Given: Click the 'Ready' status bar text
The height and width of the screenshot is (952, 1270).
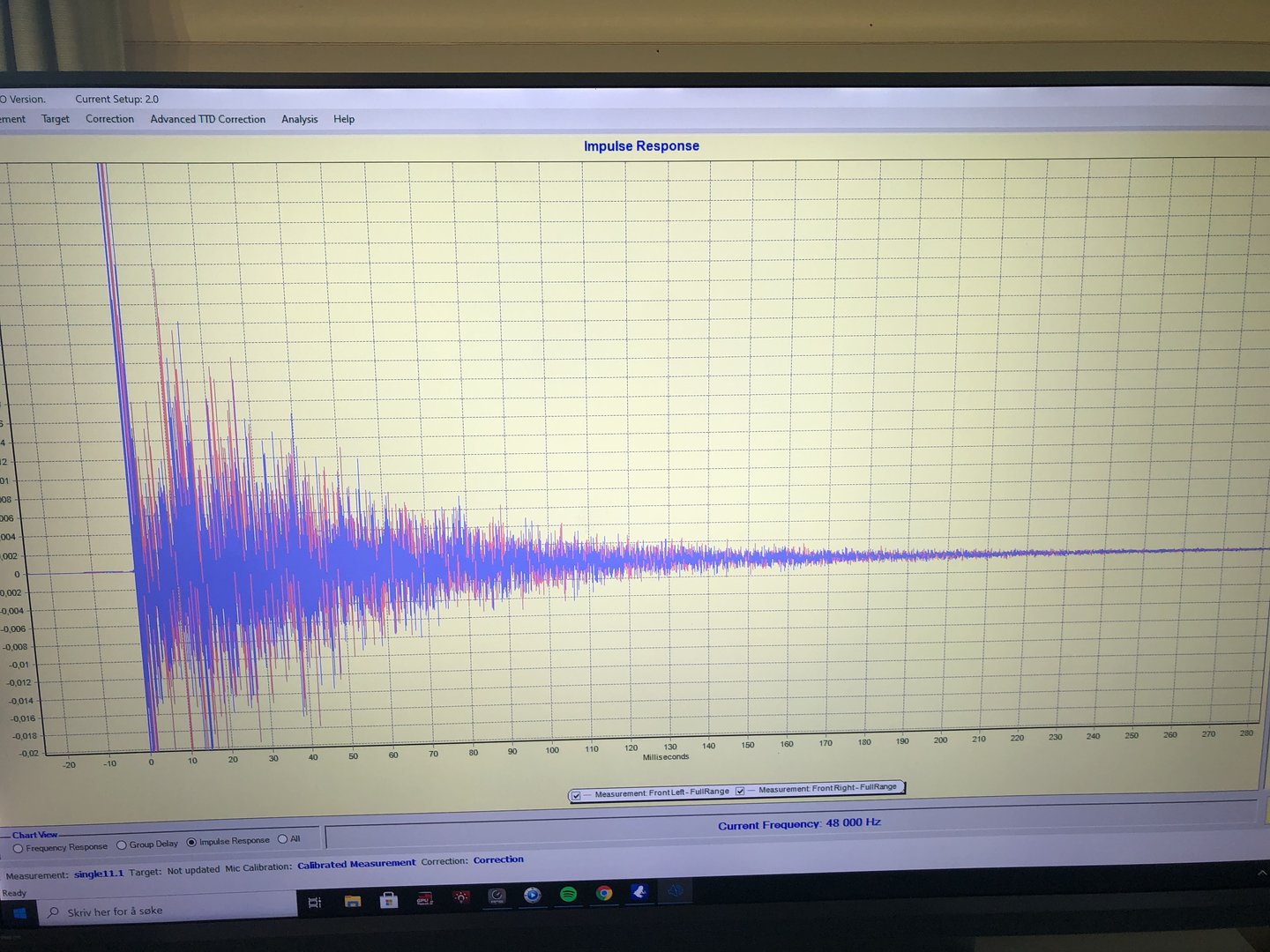Looking at the screenshot, I should (x=14, y=893).
